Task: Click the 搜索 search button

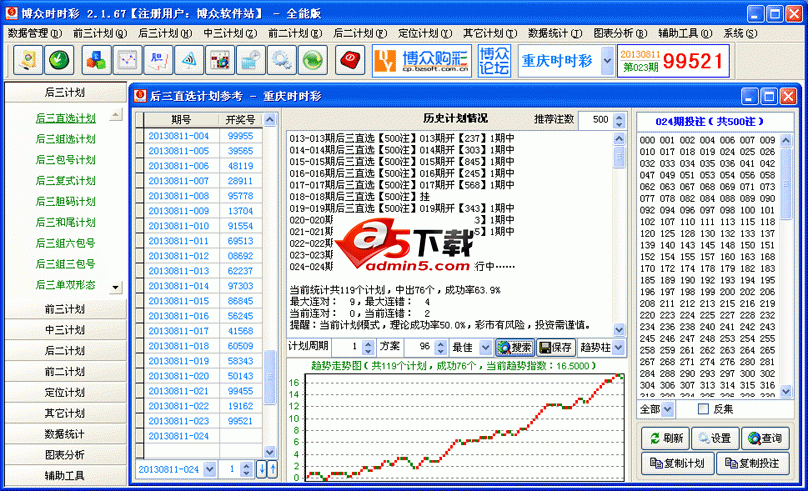Action: tap(515, 348)
